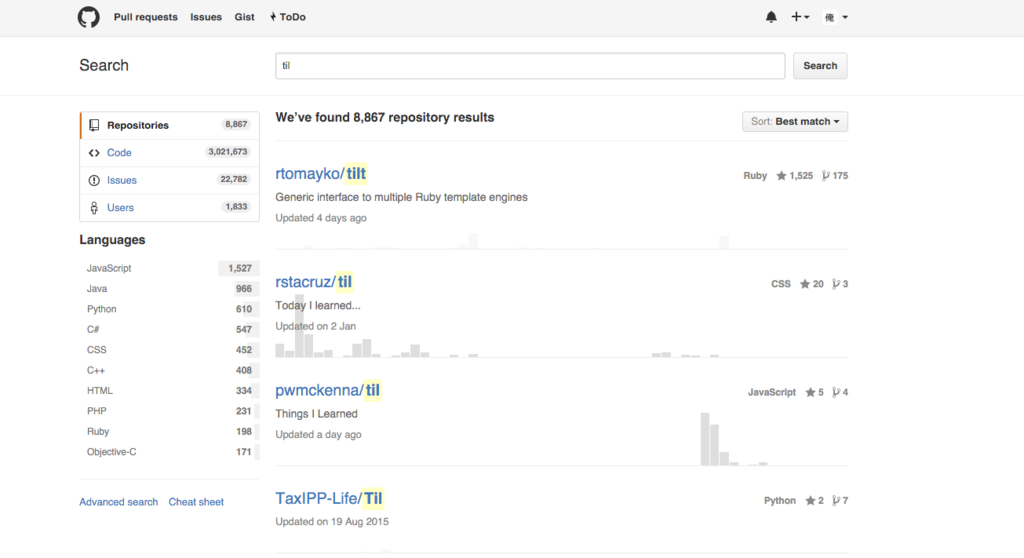Click the 1,833 users count badge
The image size is (1024, 558).
236,206
